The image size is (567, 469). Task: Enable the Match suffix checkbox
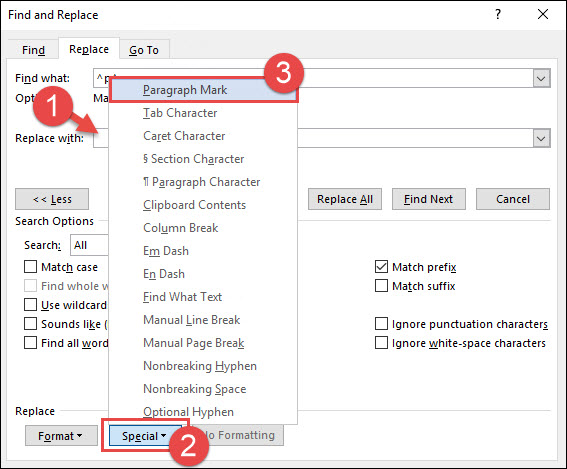381,286
